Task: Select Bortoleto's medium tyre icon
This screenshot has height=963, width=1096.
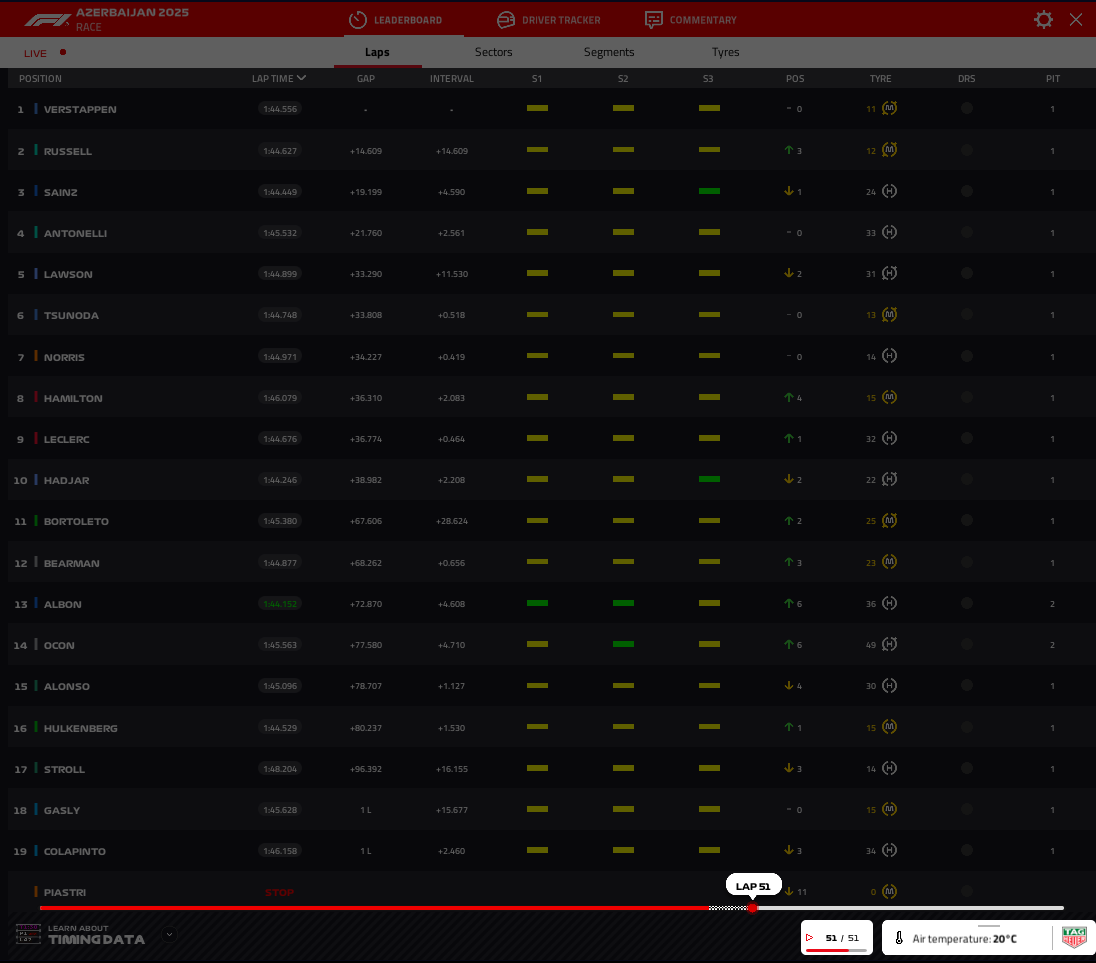Action: coord(889,521)
